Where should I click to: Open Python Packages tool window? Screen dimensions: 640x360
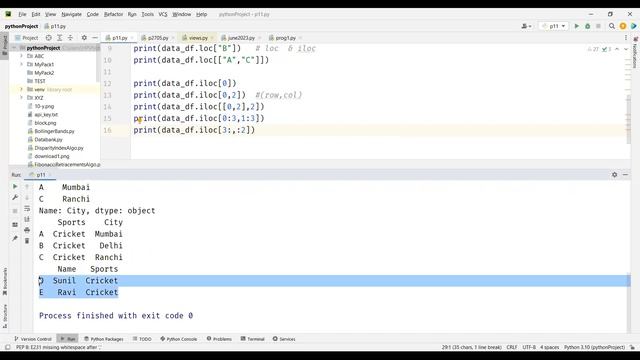click(103, 339)
